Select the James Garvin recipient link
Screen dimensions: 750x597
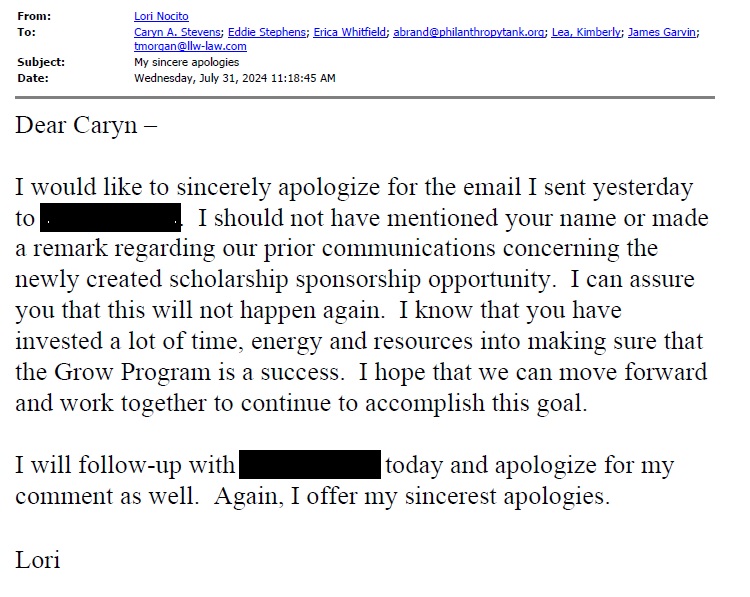pos(663,32)
